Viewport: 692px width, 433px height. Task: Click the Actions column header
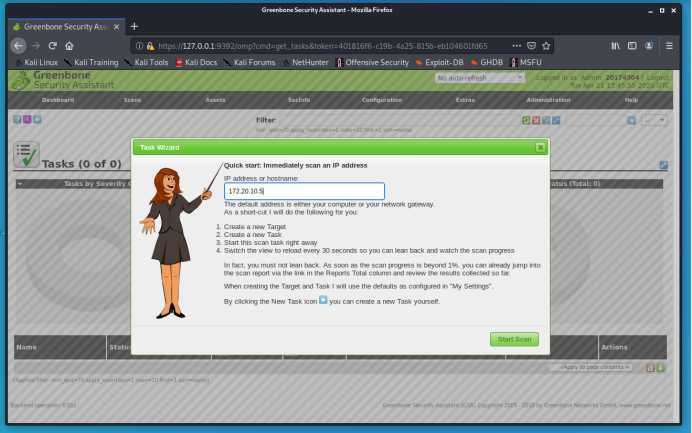pos(614,347)
